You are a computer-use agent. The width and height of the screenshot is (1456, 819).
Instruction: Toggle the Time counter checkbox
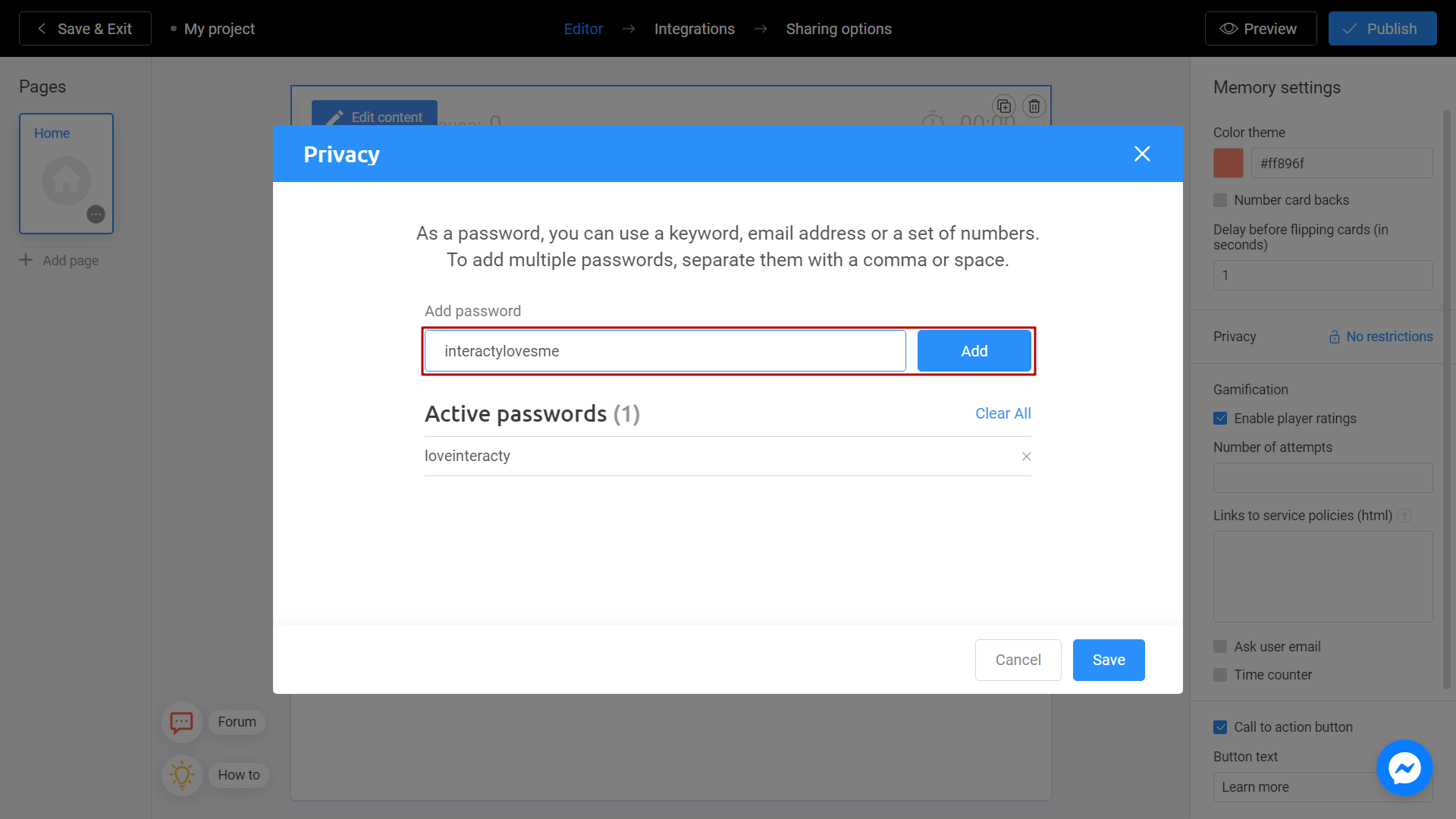(1220, 674)
